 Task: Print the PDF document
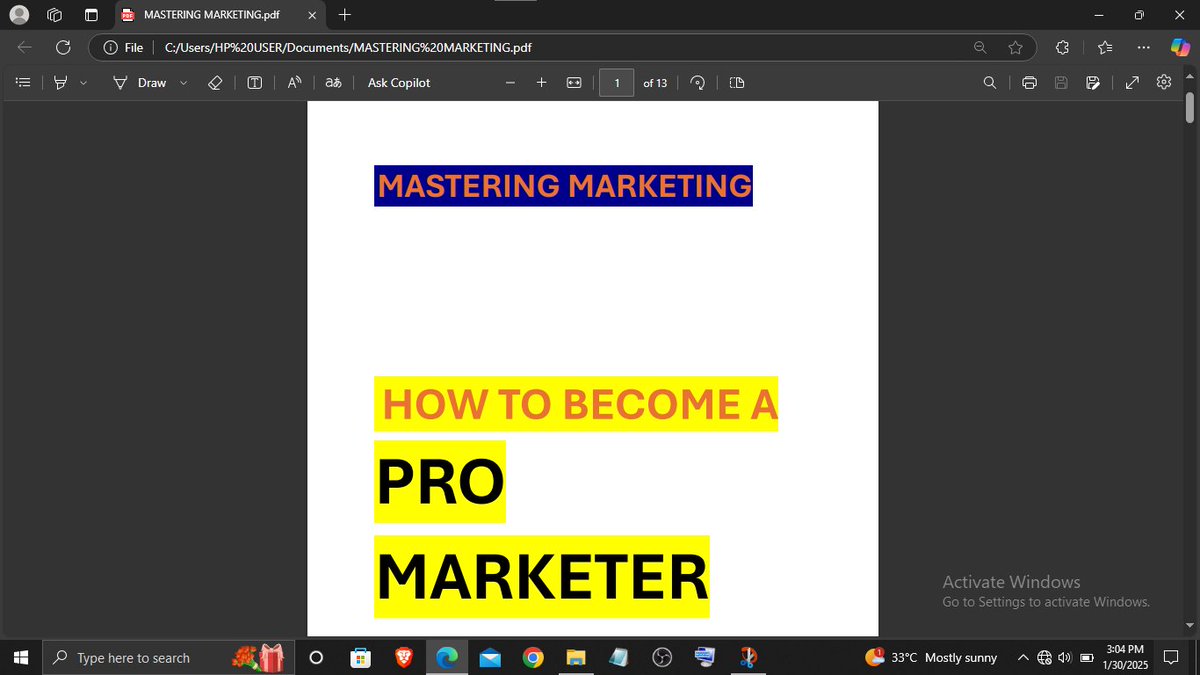(1029, 83)
